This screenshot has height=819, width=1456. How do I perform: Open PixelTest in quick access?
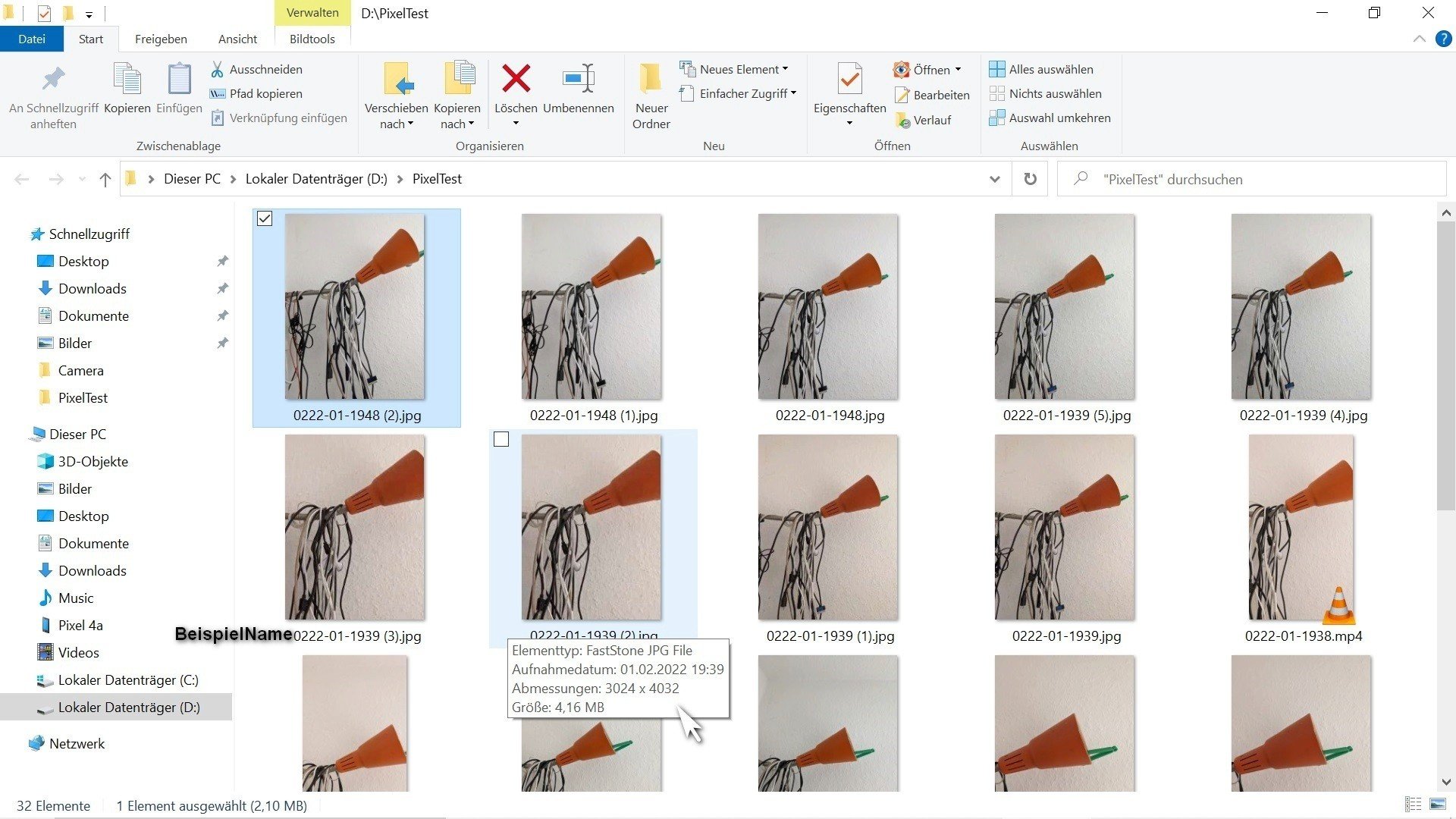[x=83, y=397]
